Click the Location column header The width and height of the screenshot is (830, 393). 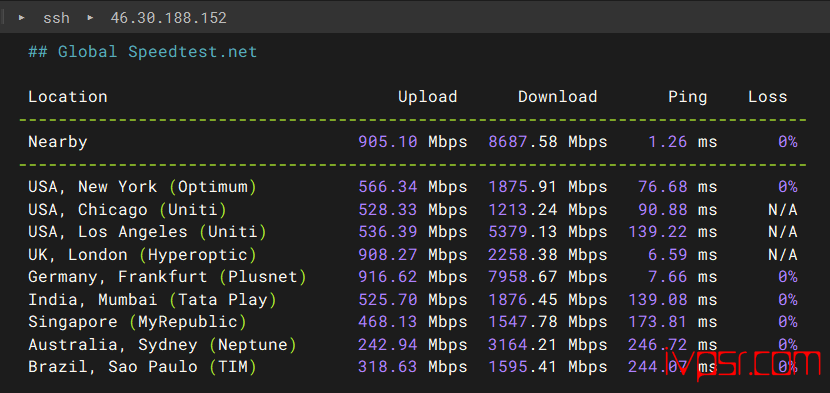68,97
